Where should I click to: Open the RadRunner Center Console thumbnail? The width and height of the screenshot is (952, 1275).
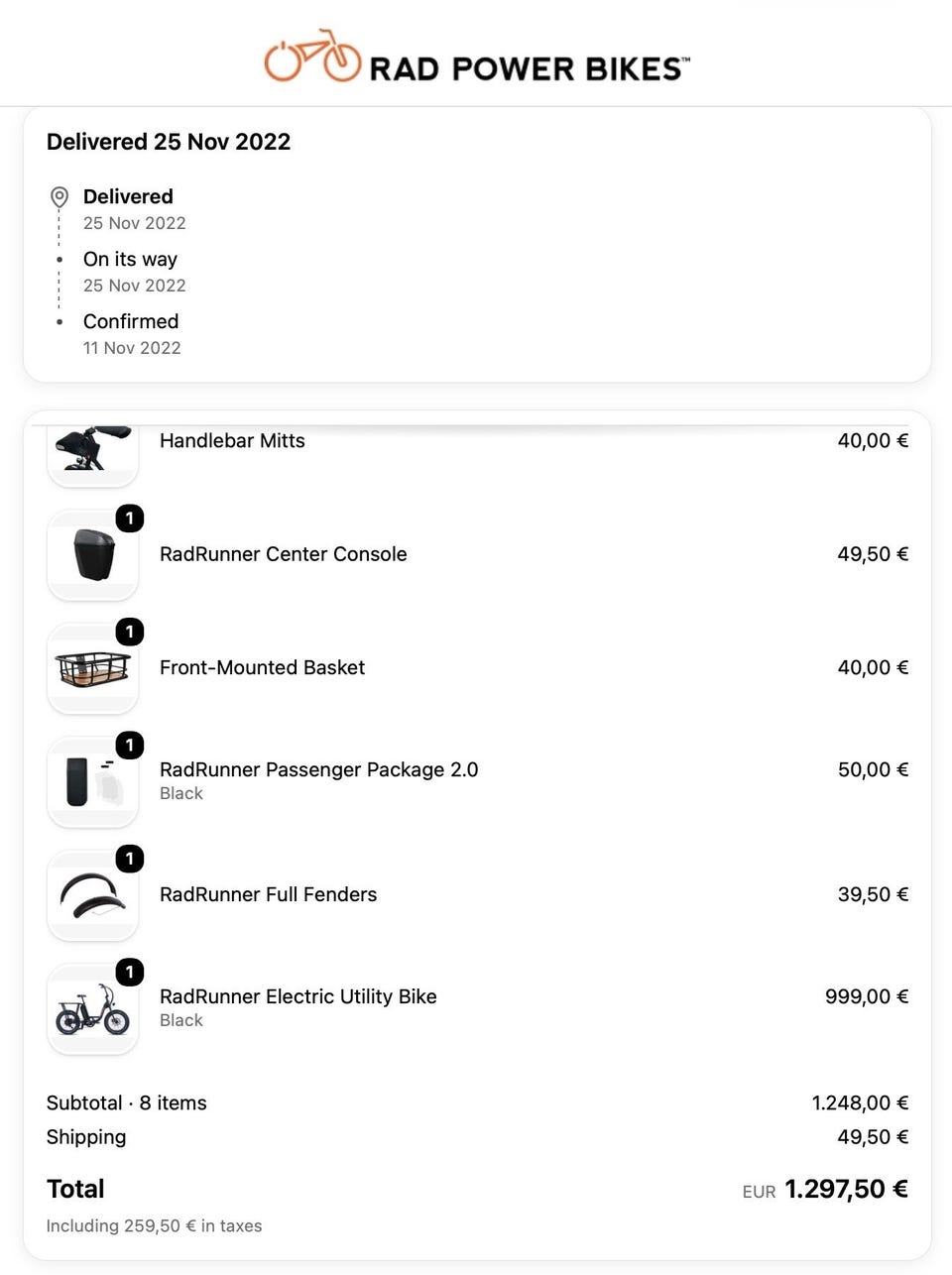[92, 554]
